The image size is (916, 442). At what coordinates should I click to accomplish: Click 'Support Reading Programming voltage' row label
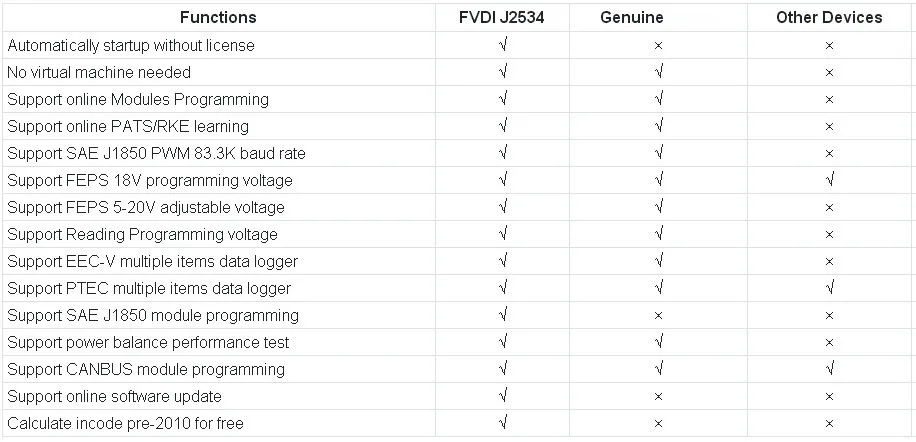[x=142, y=235]
